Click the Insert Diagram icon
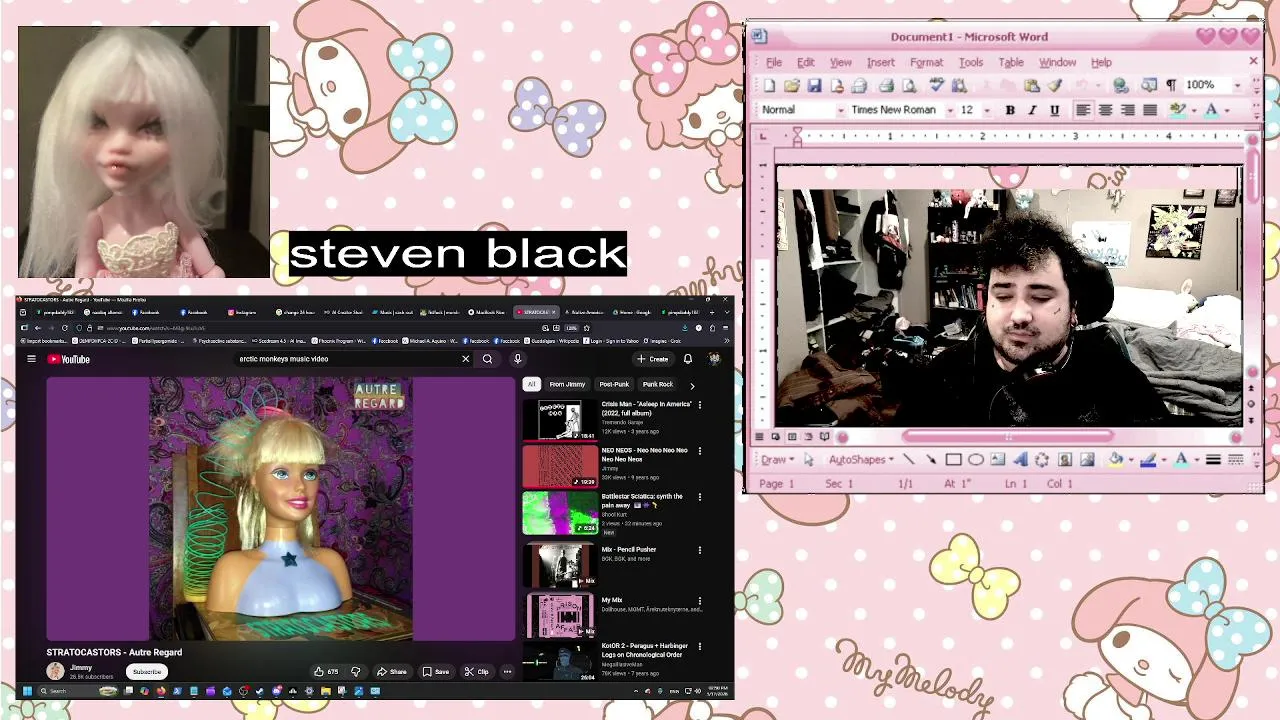The height and width of the screenshot is (720, 1280). click(1042, 460)
